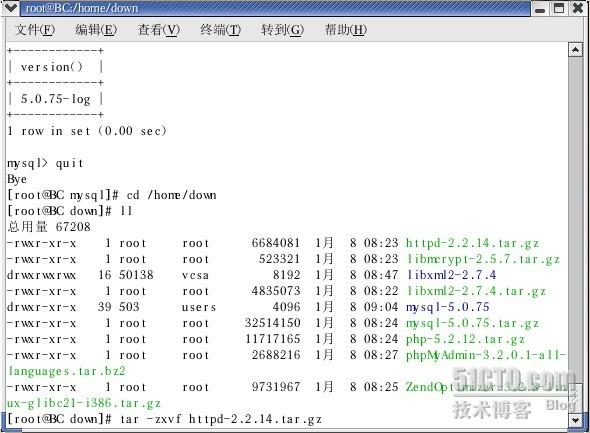Click file size 9731967
Screen dimensions: 590x433
point(276,387)
